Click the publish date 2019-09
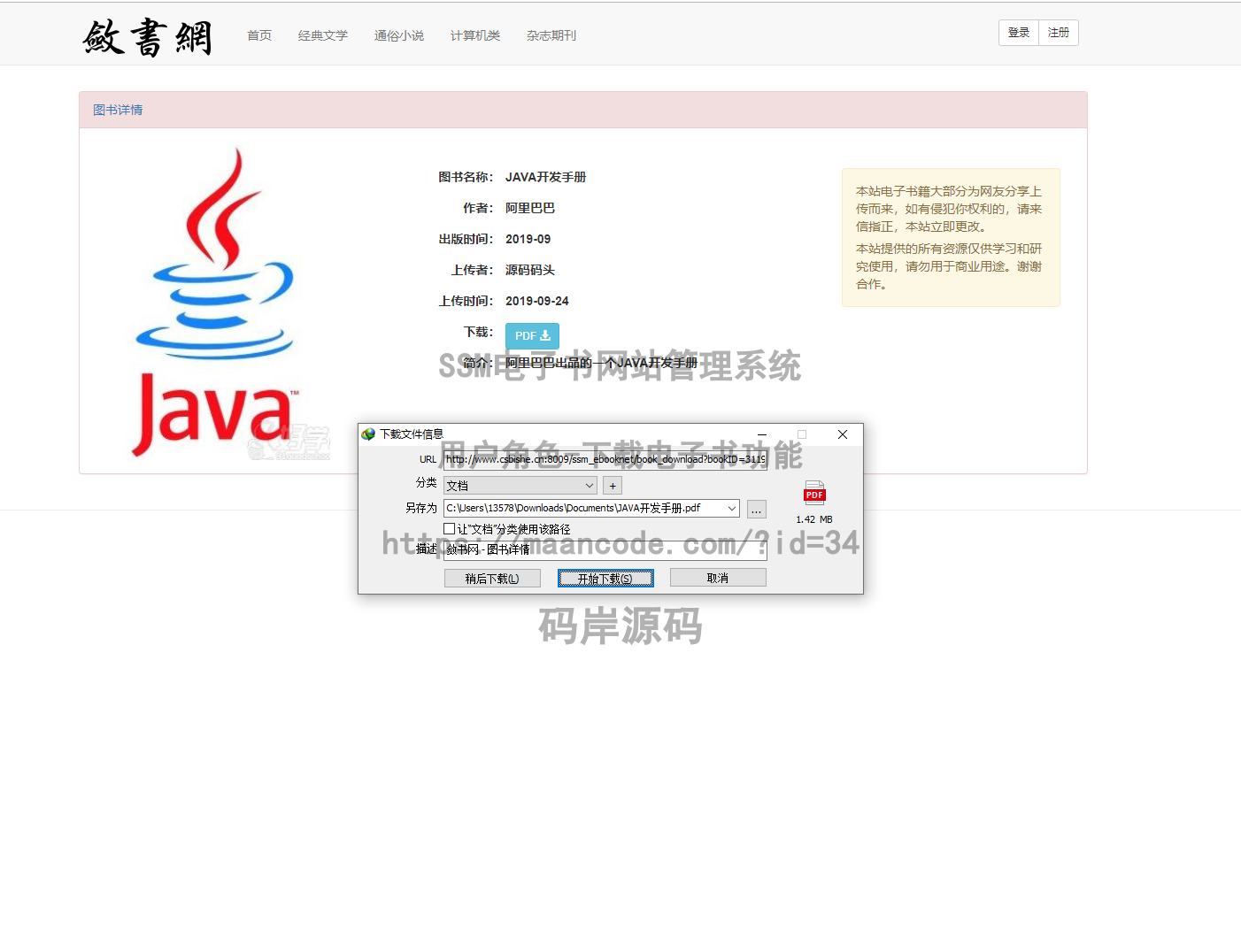This screenshot has width=1241, height=952. (528, 239)
